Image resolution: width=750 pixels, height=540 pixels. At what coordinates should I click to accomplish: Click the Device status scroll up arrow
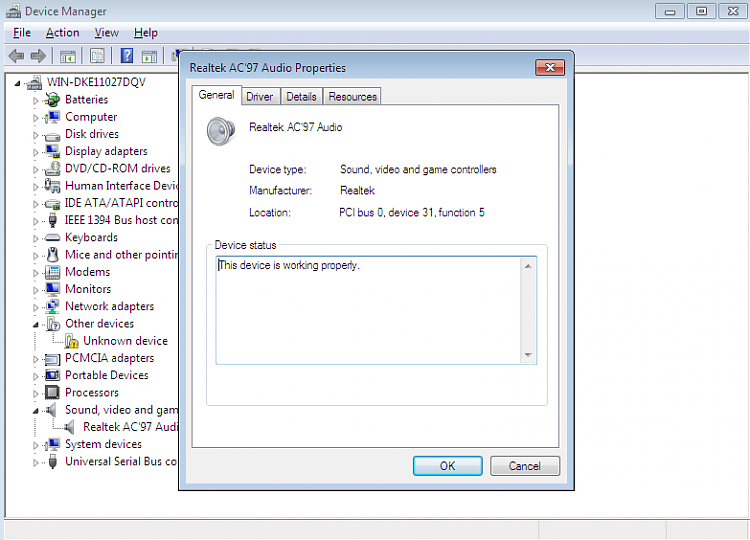pos(528,266)
